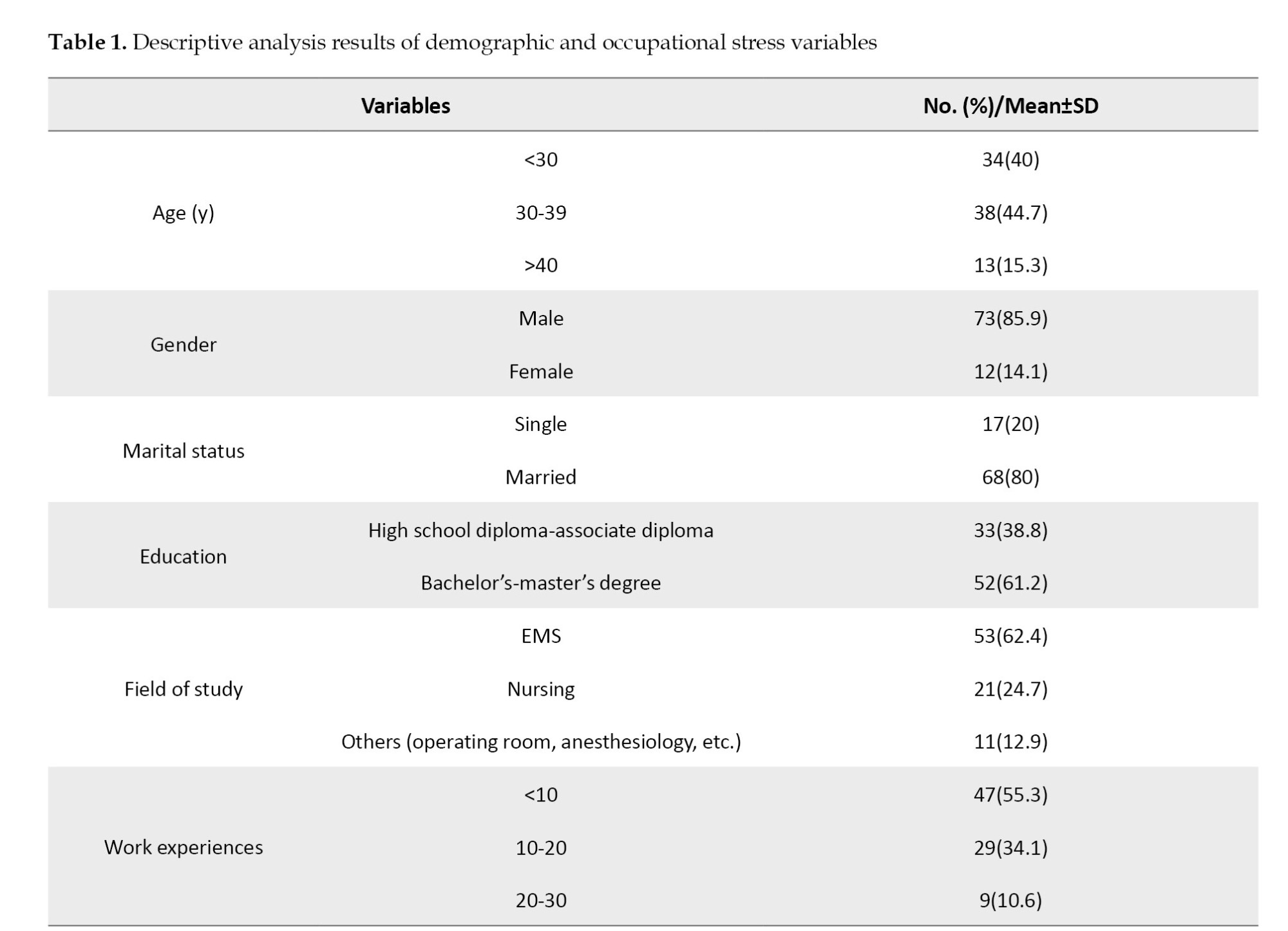Select the Age (y) row label
Screen dimensions: 1288x931
(x=183, y=213)
